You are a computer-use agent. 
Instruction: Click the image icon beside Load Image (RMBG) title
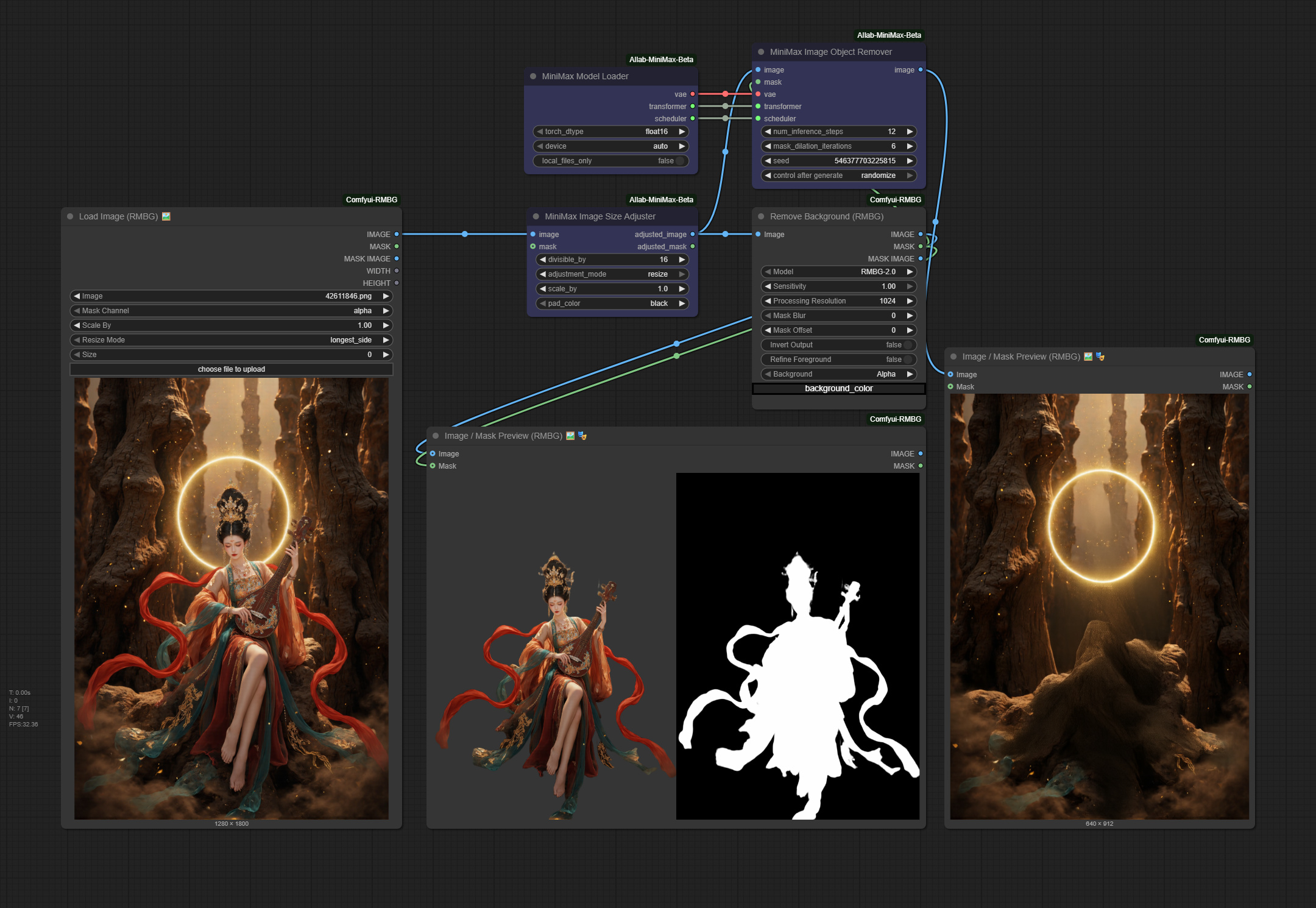(x=167, y=216)
